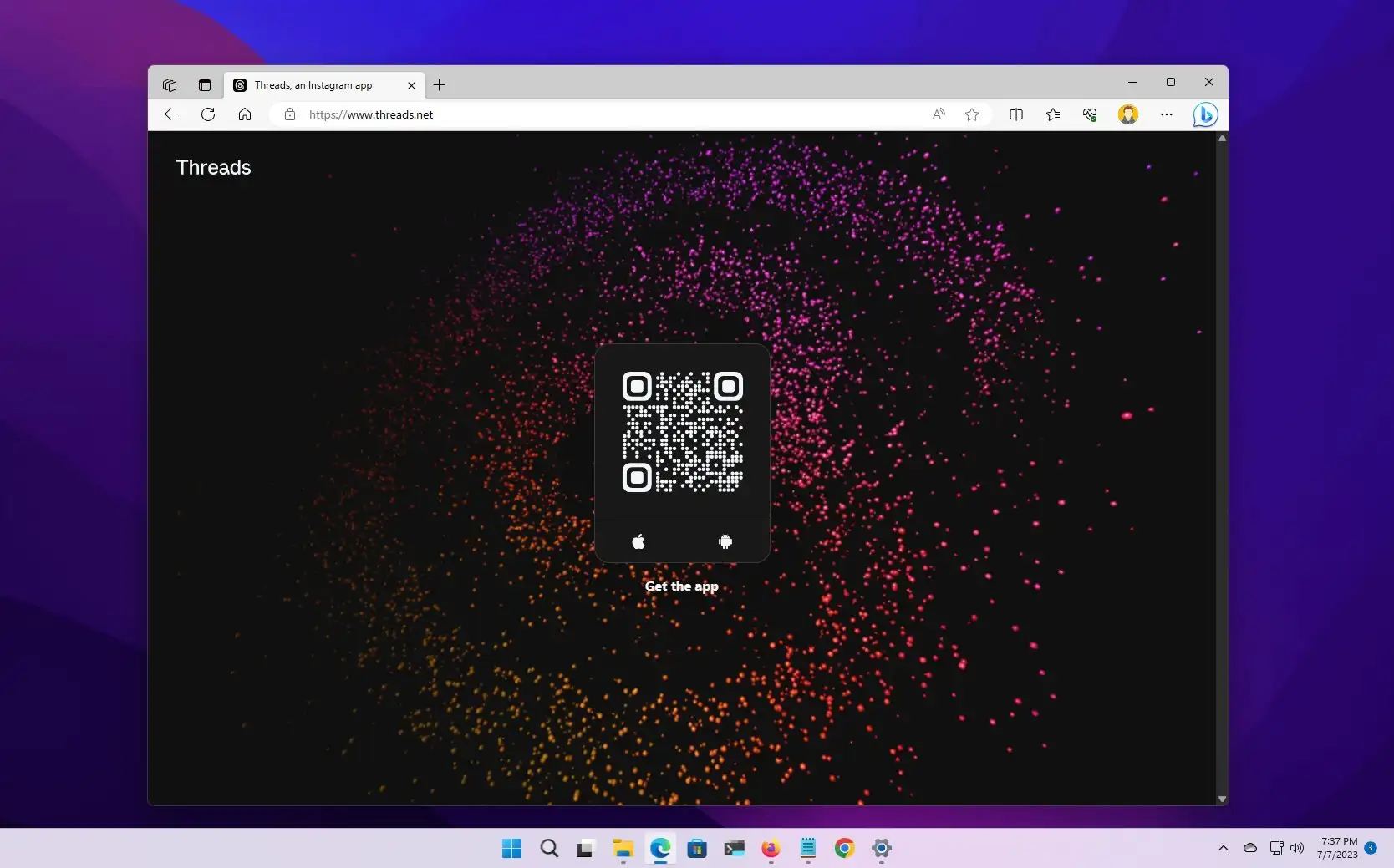Go back to the previous page
Screen dimensions: 1394x868
(171, 114)
